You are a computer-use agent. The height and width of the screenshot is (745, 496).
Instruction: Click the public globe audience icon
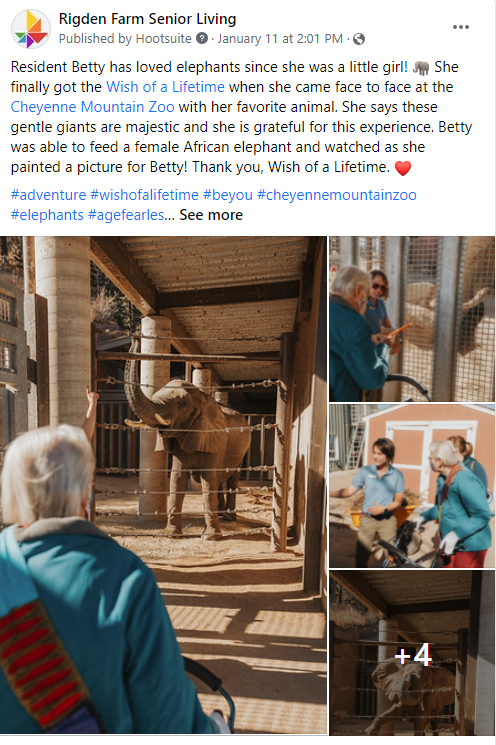click(359, 39)
